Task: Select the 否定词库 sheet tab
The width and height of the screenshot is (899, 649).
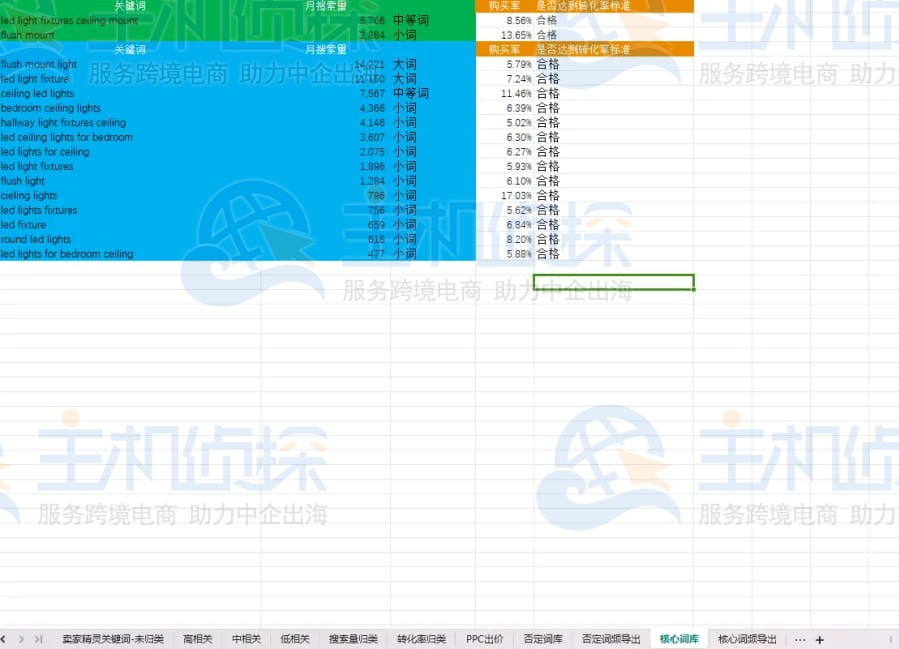Action: (x=543, y=640)
